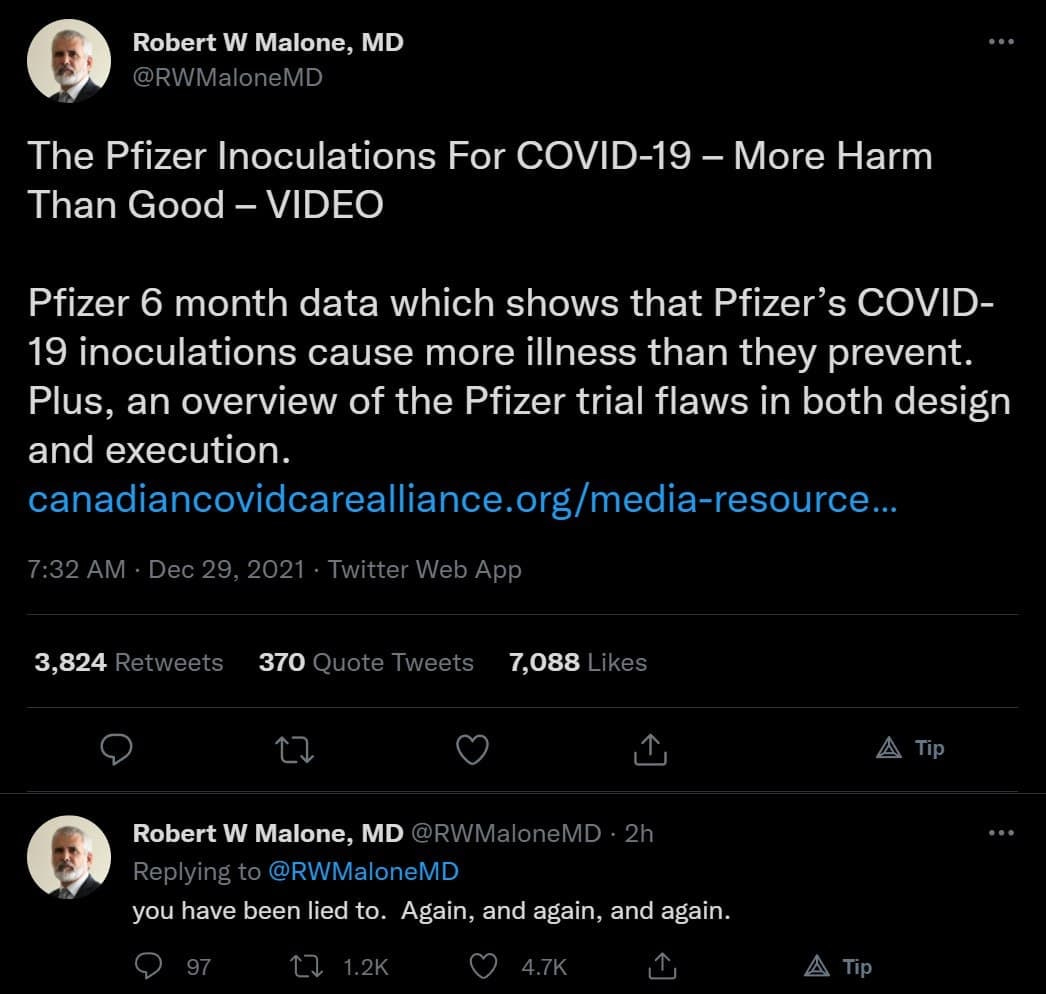This screenshot has width=1046, height=994.
Task: Share the main tweet
Action: click(x=650, y=748)
